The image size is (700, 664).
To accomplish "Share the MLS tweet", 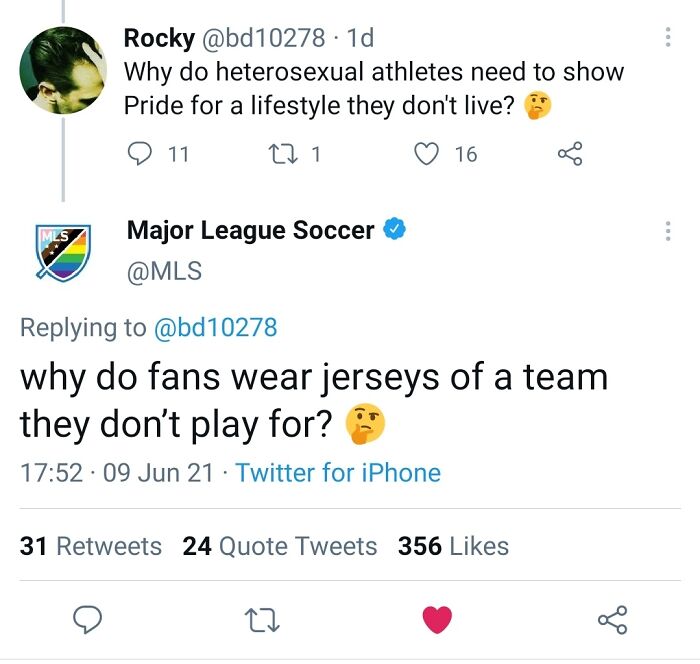I will 612,621.
